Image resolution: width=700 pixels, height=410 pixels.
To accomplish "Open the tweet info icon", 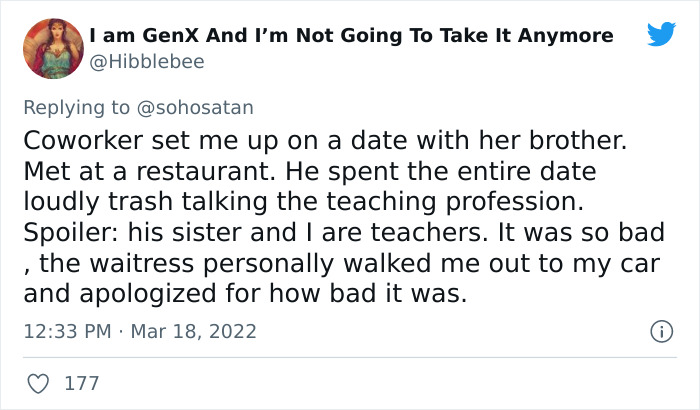I will (x=660, y=330).
